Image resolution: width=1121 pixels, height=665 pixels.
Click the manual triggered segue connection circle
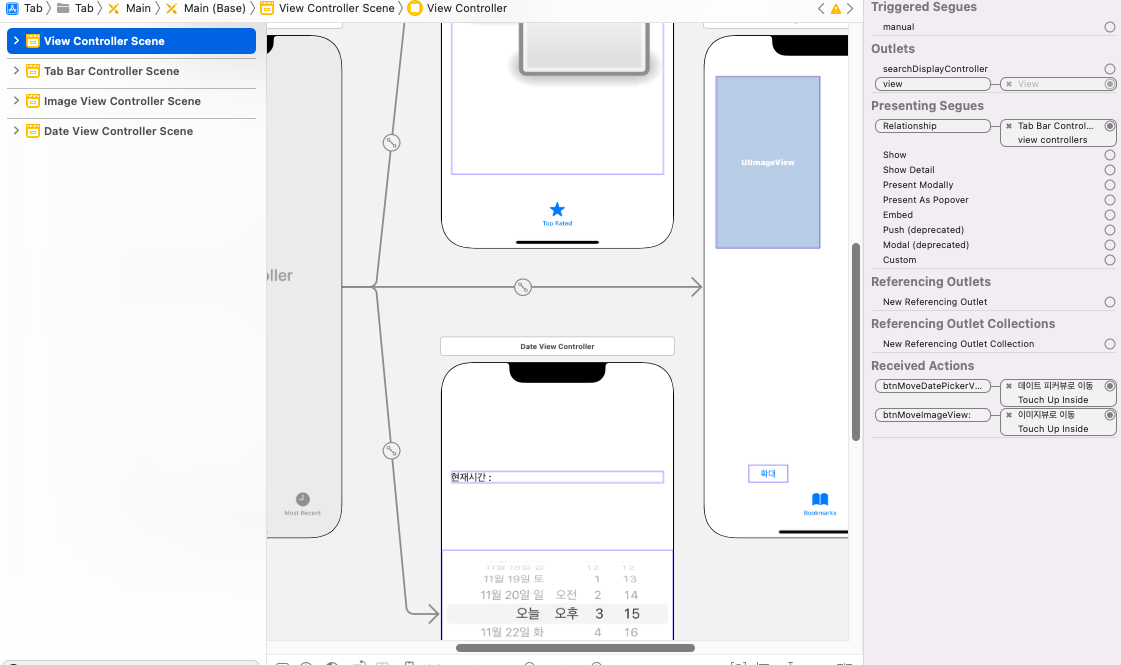1110,27
